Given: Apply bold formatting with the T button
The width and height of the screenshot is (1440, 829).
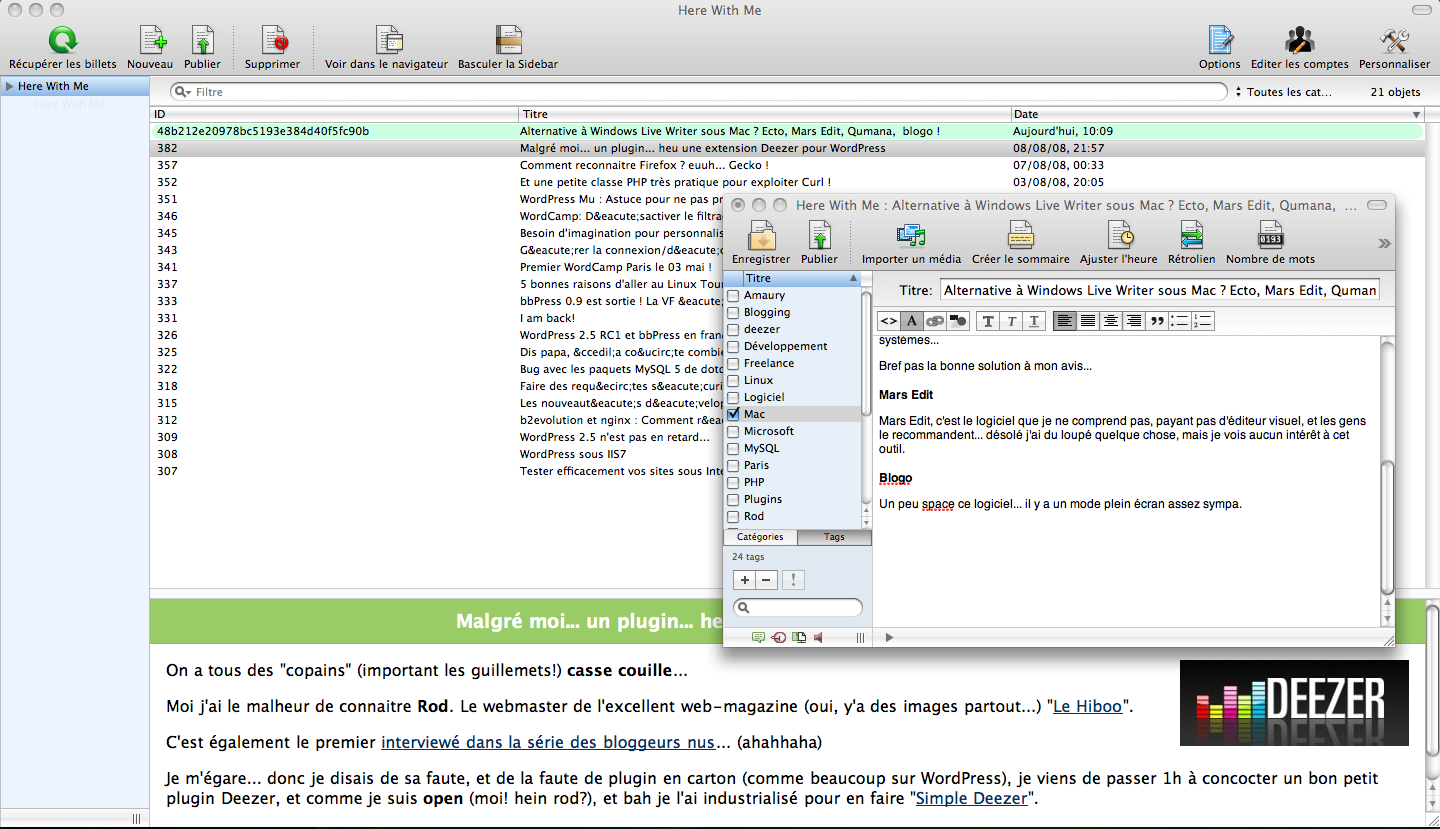Looking at the screenshot, I should coord(988,321).
